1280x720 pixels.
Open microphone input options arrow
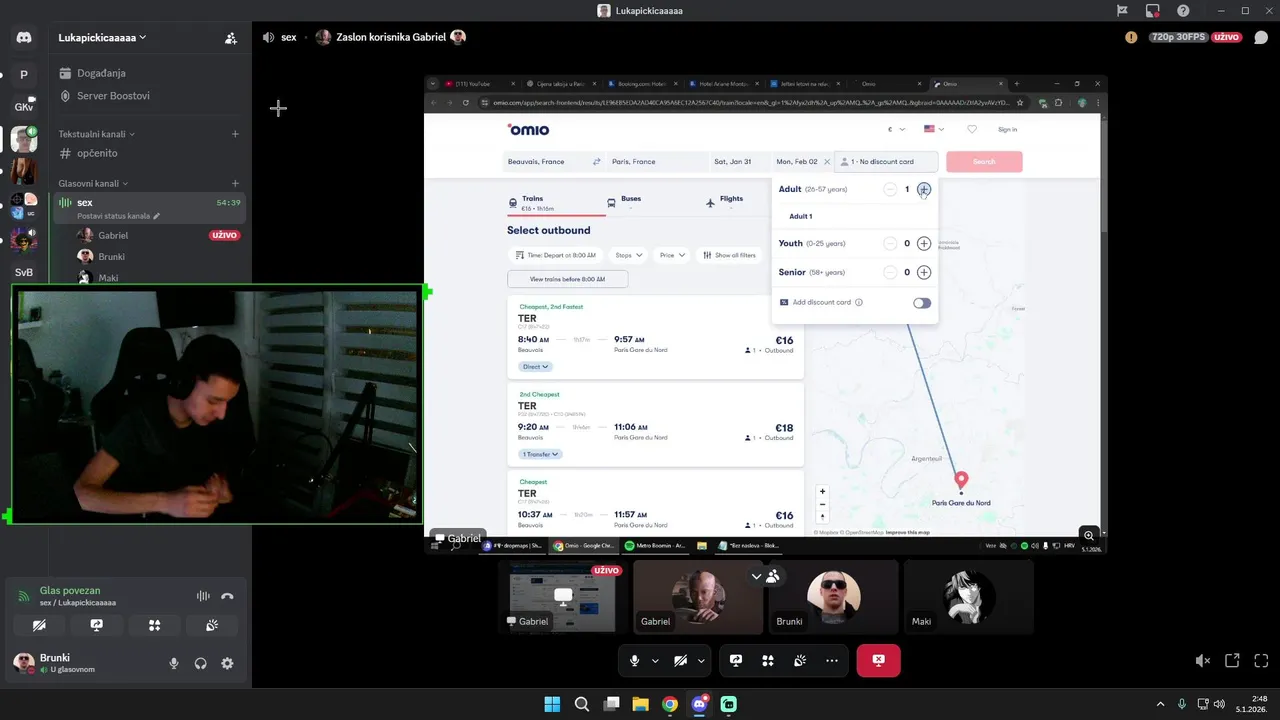[x=655, y=661]
